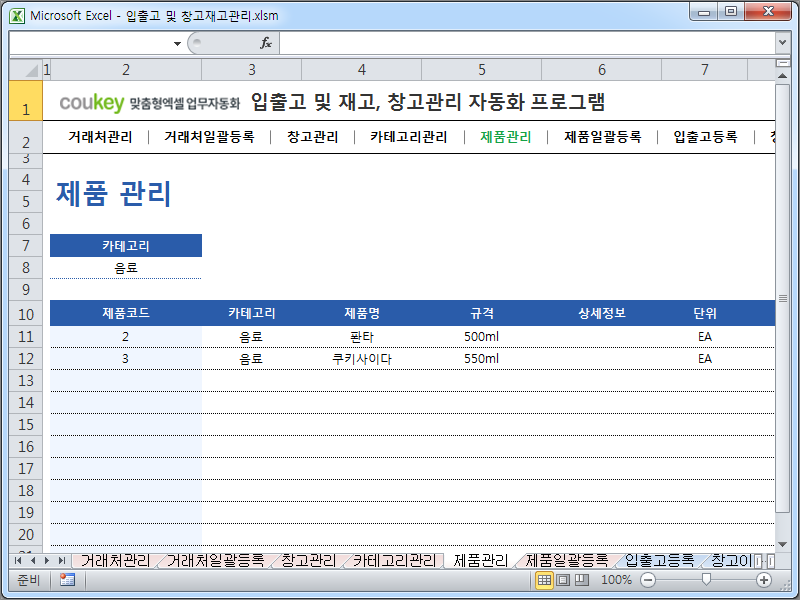
Task: Go to first sheet tab arrow
Action: (18, 561)
